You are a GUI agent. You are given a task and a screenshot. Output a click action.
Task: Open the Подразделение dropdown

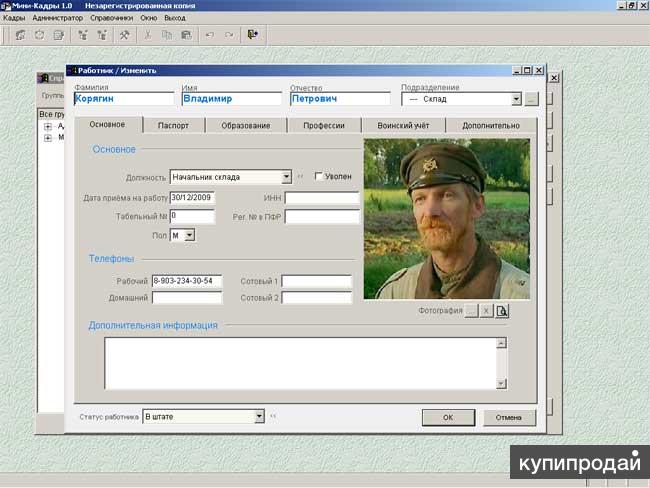coord(516,99)
